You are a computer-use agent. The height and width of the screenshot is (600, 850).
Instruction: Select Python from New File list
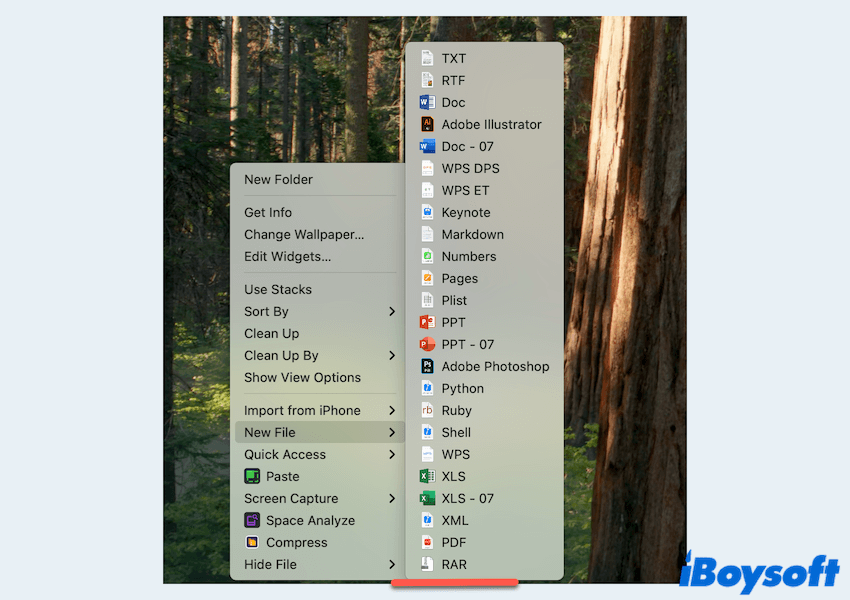coord(462,389)
